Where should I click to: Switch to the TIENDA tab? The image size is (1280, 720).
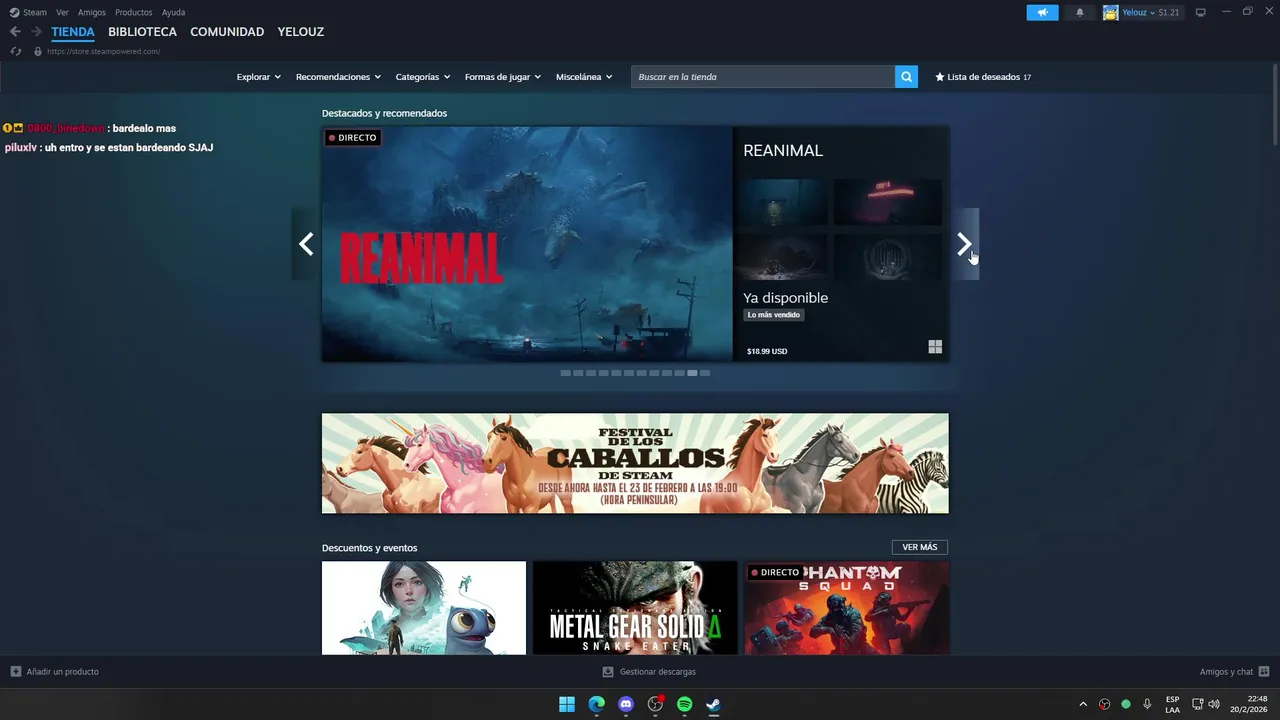73,32
